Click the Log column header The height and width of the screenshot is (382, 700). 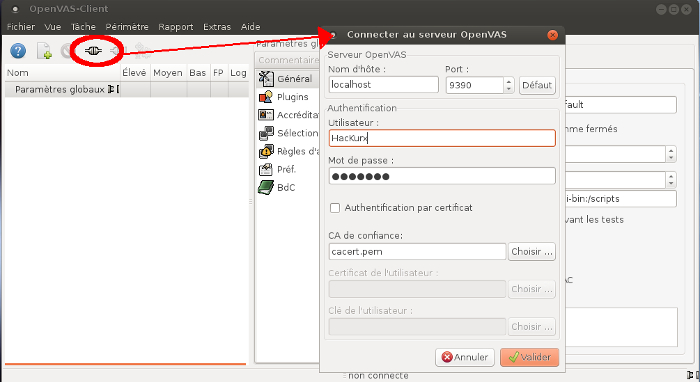(238, 73)
